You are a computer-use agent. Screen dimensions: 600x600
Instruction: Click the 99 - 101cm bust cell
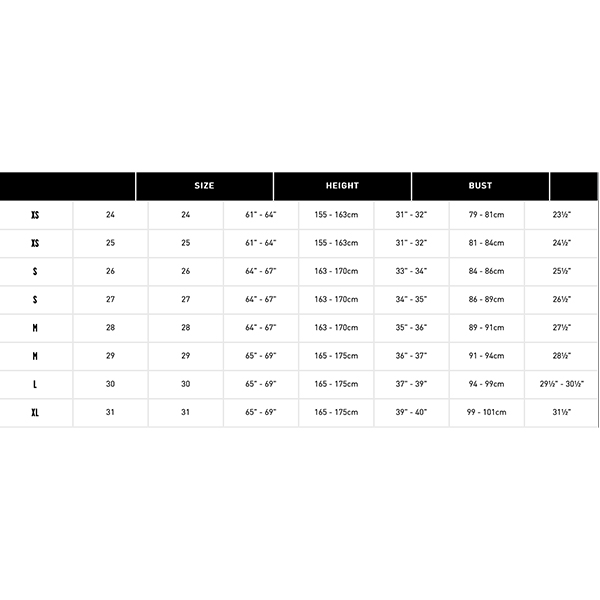click(486, 412)
